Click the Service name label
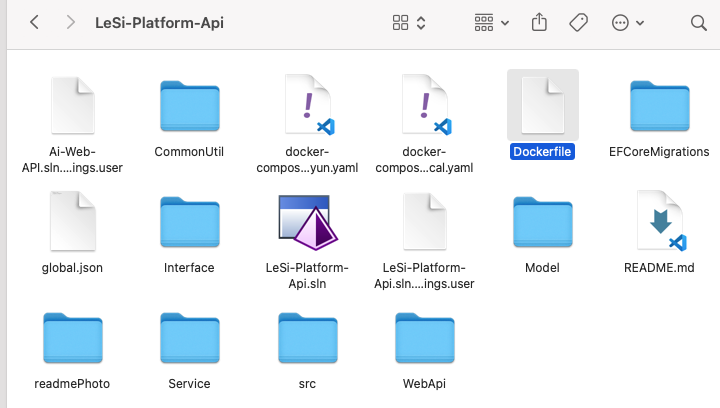 pyautogui.click(x=189, y=384)
